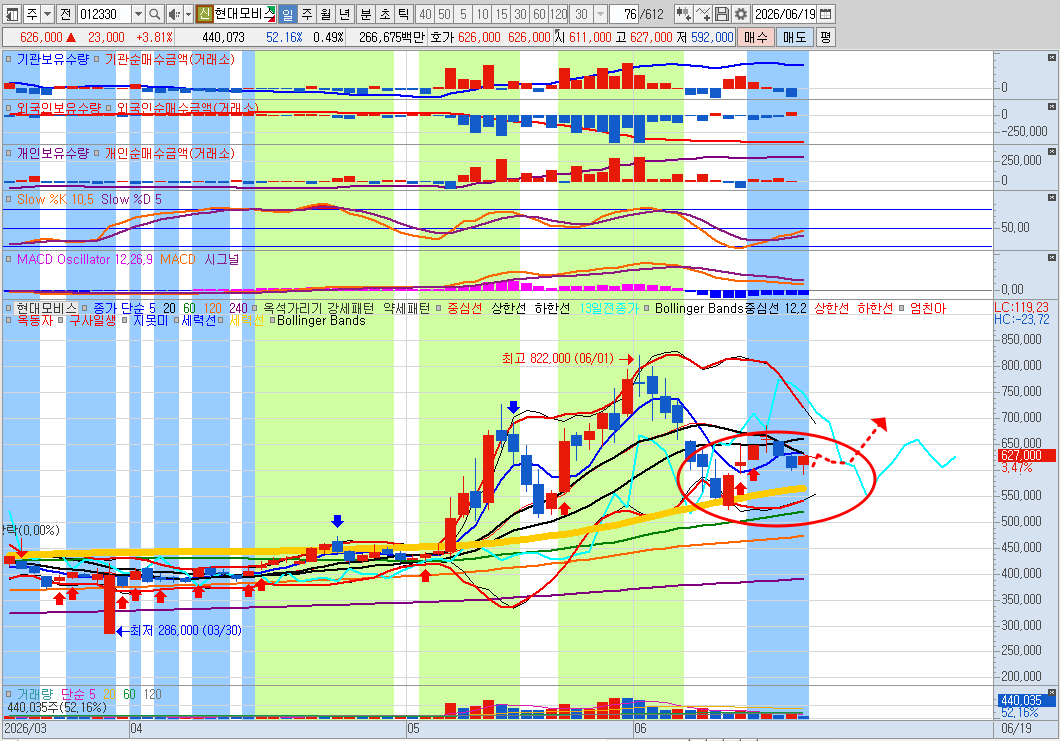Close the 외국인보유수량 indicator panel
This screenshot has height=741, width=1060.
click(x=1051, y=106)
